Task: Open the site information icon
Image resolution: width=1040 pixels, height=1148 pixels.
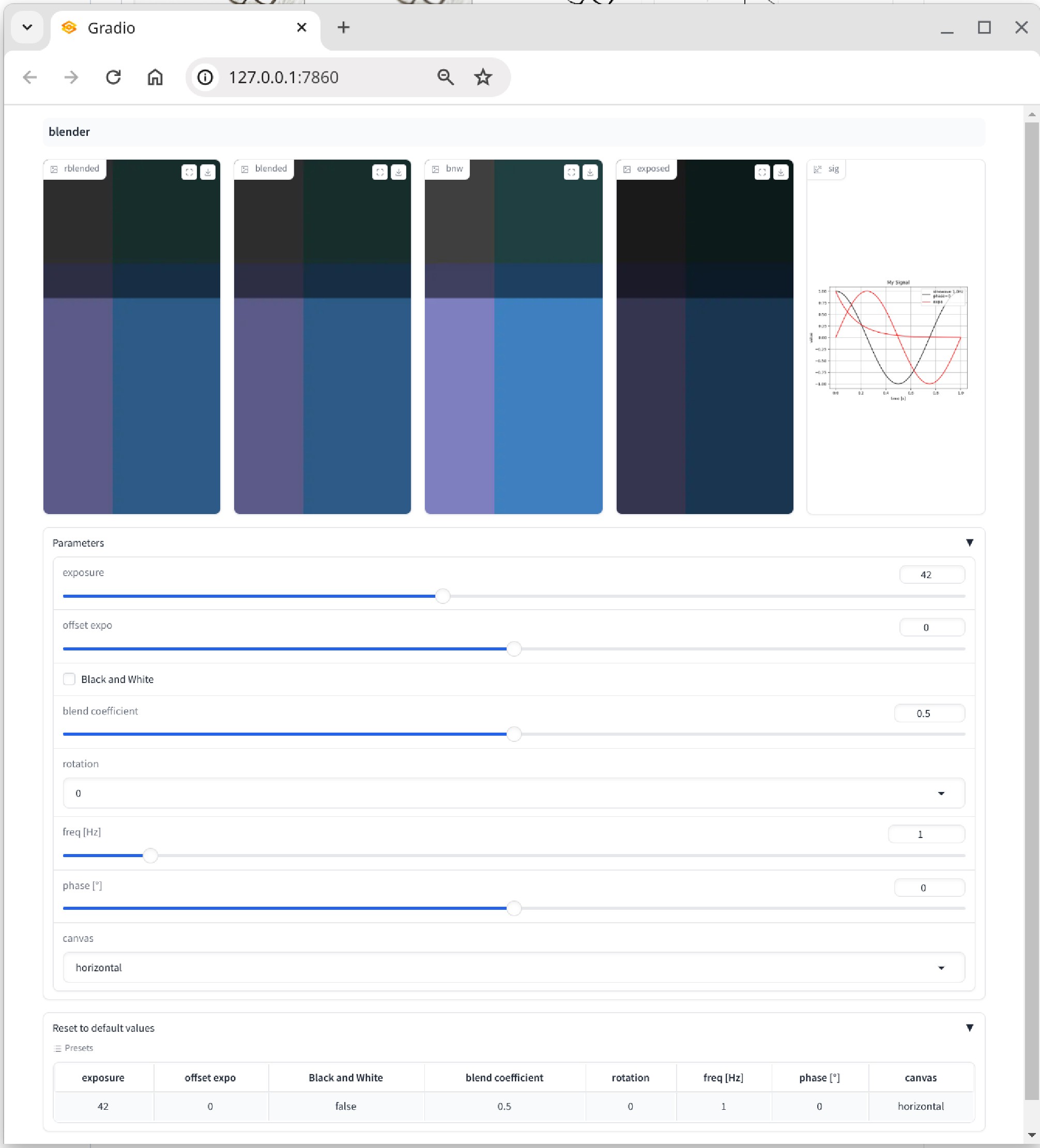Action: 205,77
